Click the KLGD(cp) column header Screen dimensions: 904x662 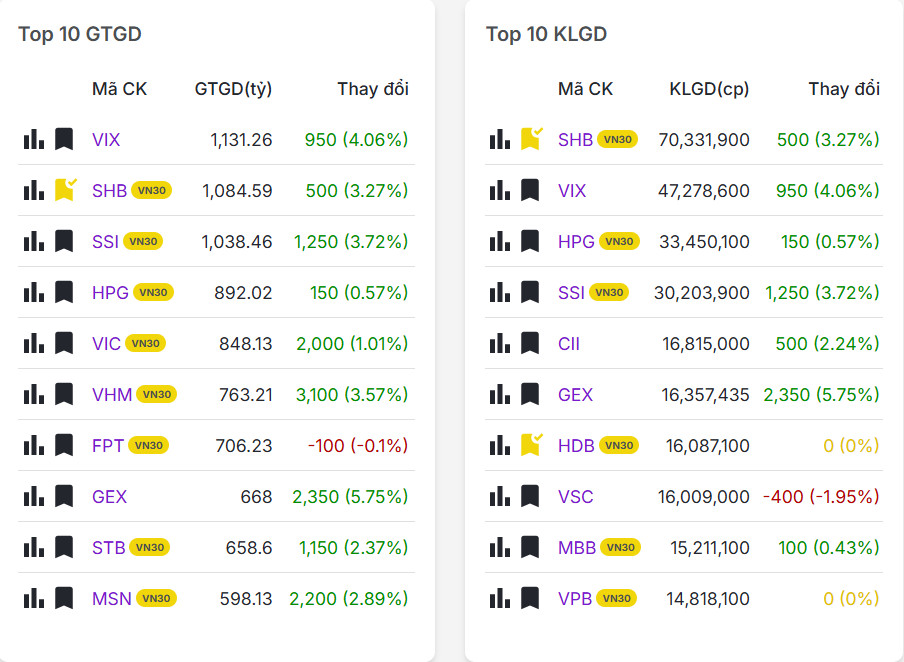(709, 89)
